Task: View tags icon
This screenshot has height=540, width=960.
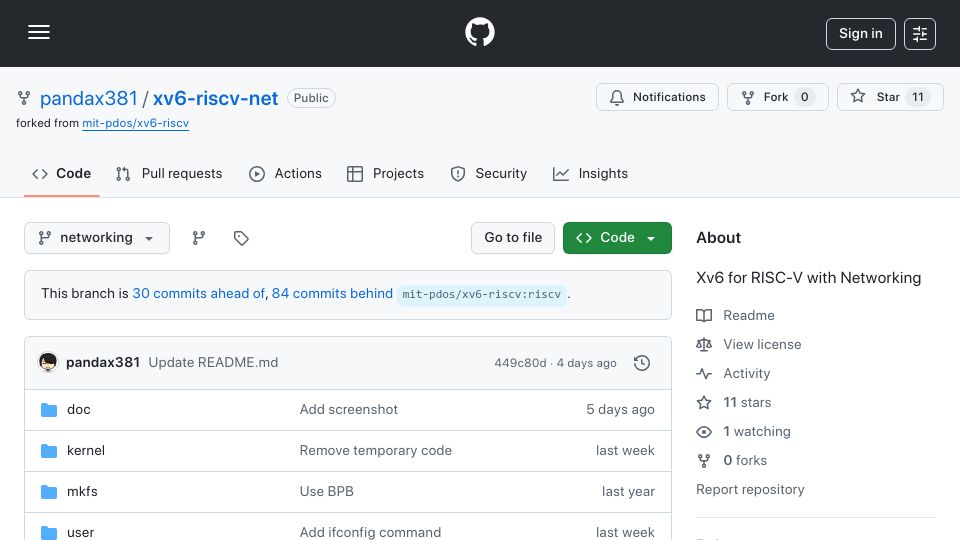Action: point(241,238)
